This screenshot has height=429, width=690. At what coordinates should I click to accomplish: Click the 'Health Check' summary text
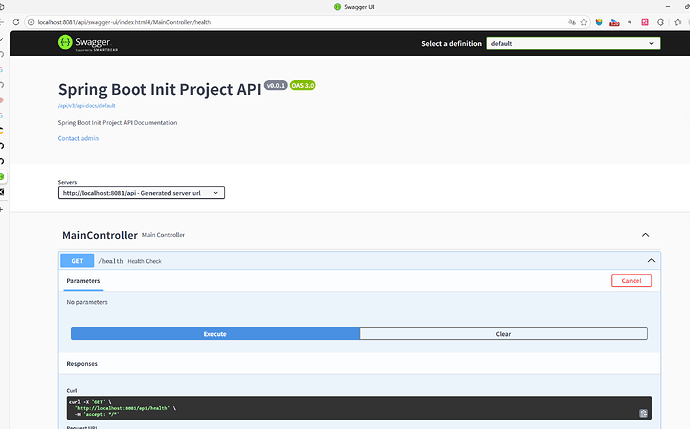click(x=144, y=261)
